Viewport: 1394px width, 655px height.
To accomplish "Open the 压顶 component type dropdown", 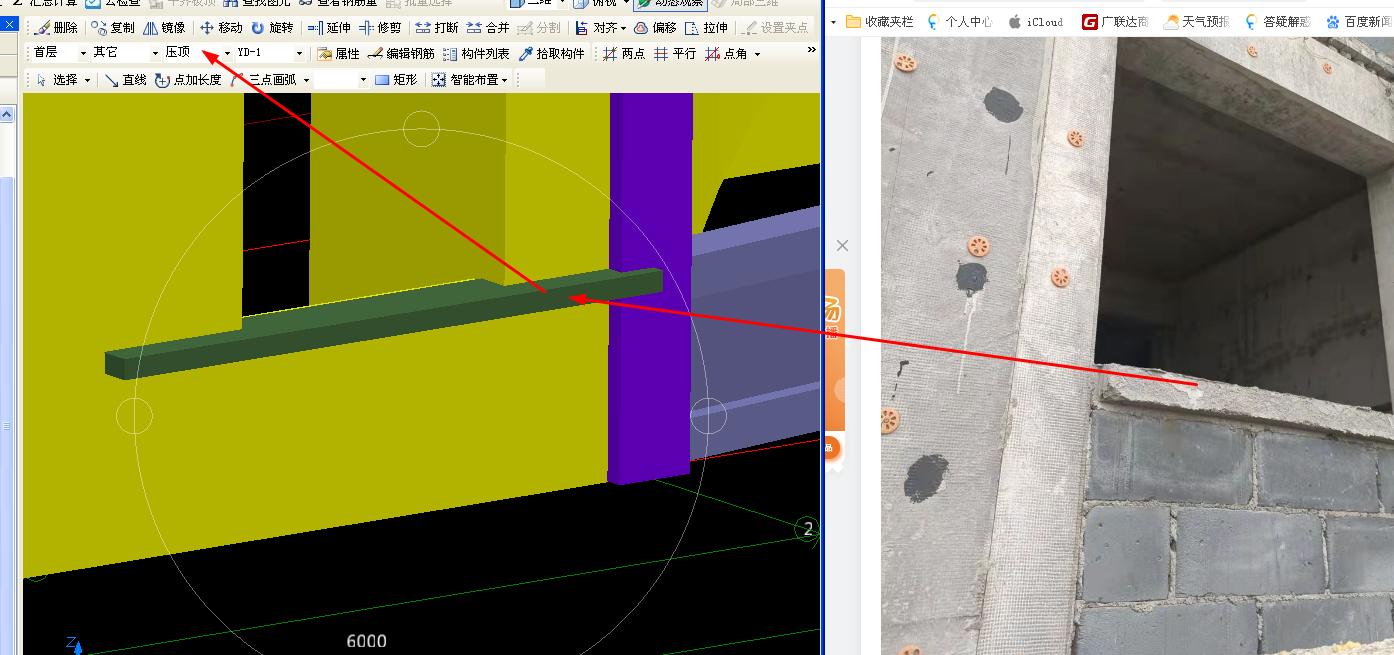I will (x=197, y=53).
